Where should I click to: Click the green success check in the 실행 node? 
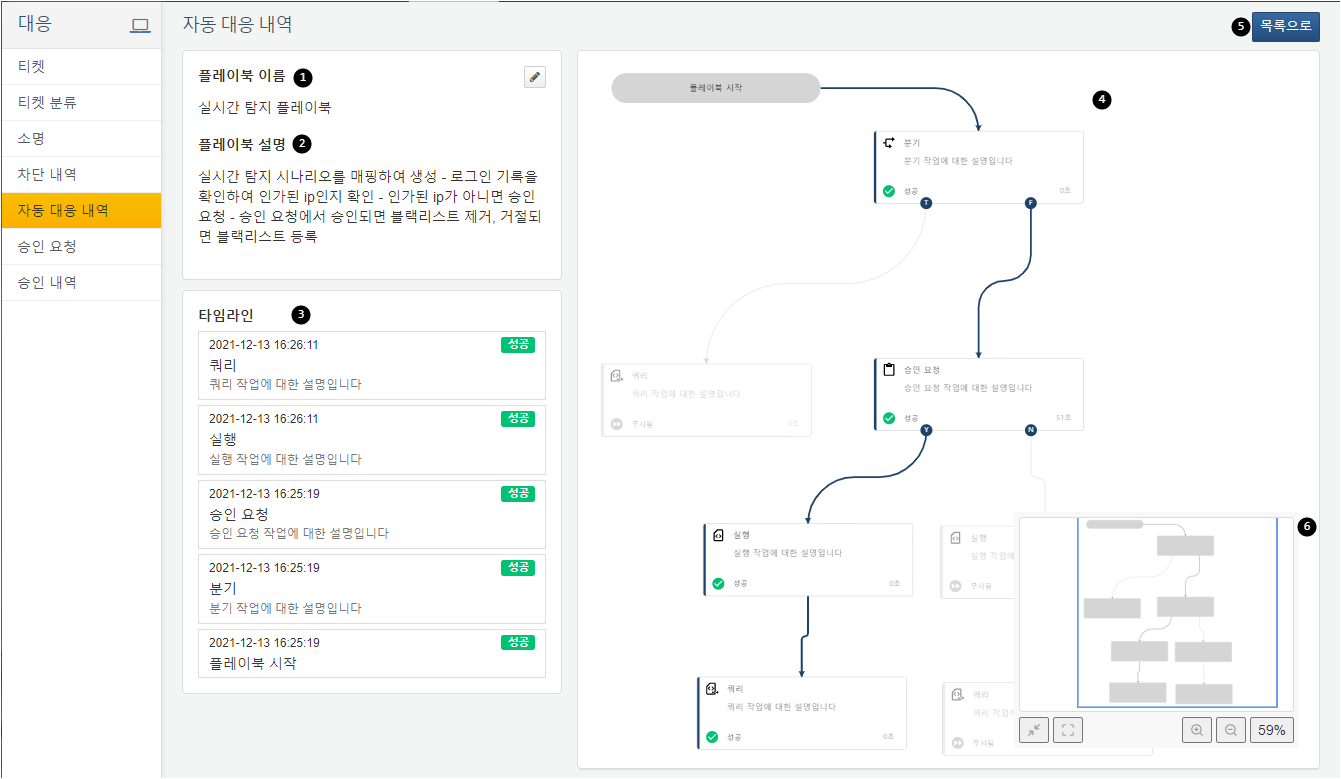tap(718, 583)
